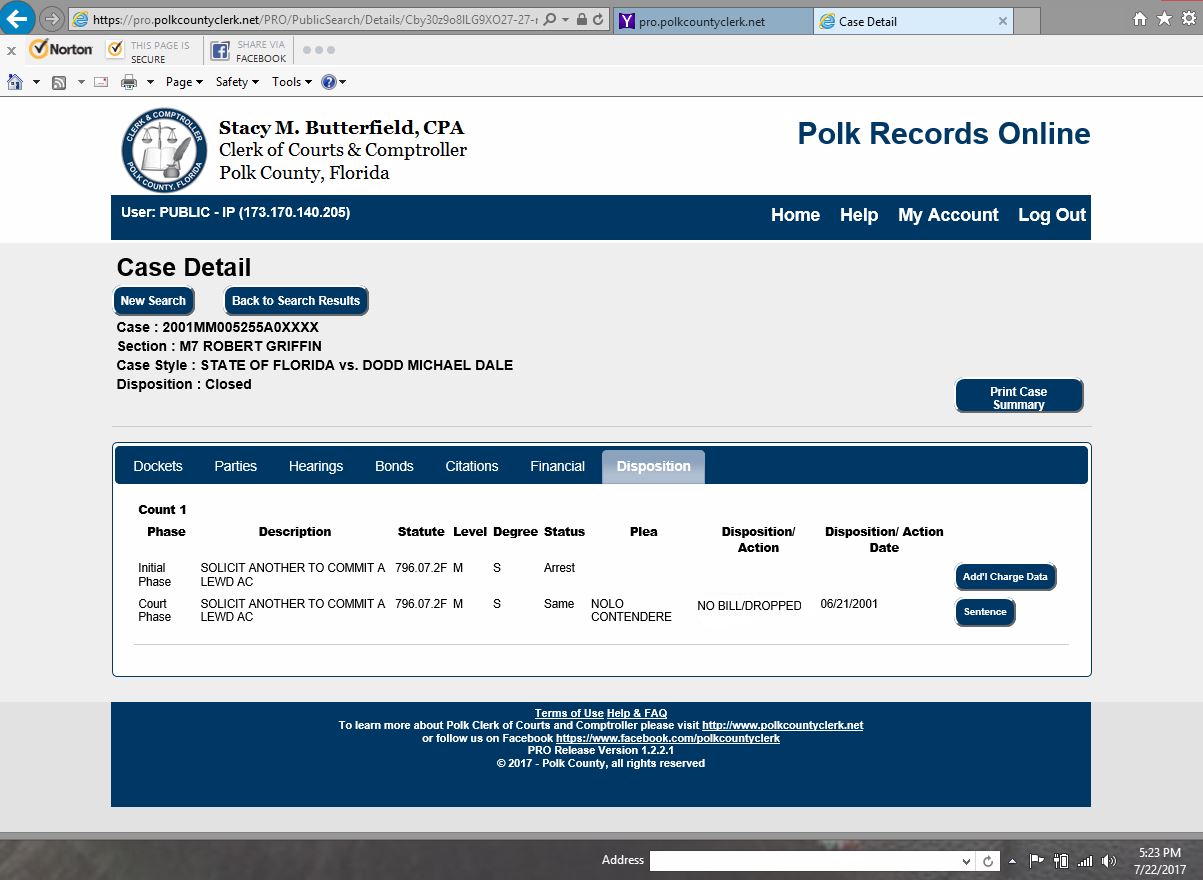
Task: Switch to the Parties tab
Action: [235, 466]
